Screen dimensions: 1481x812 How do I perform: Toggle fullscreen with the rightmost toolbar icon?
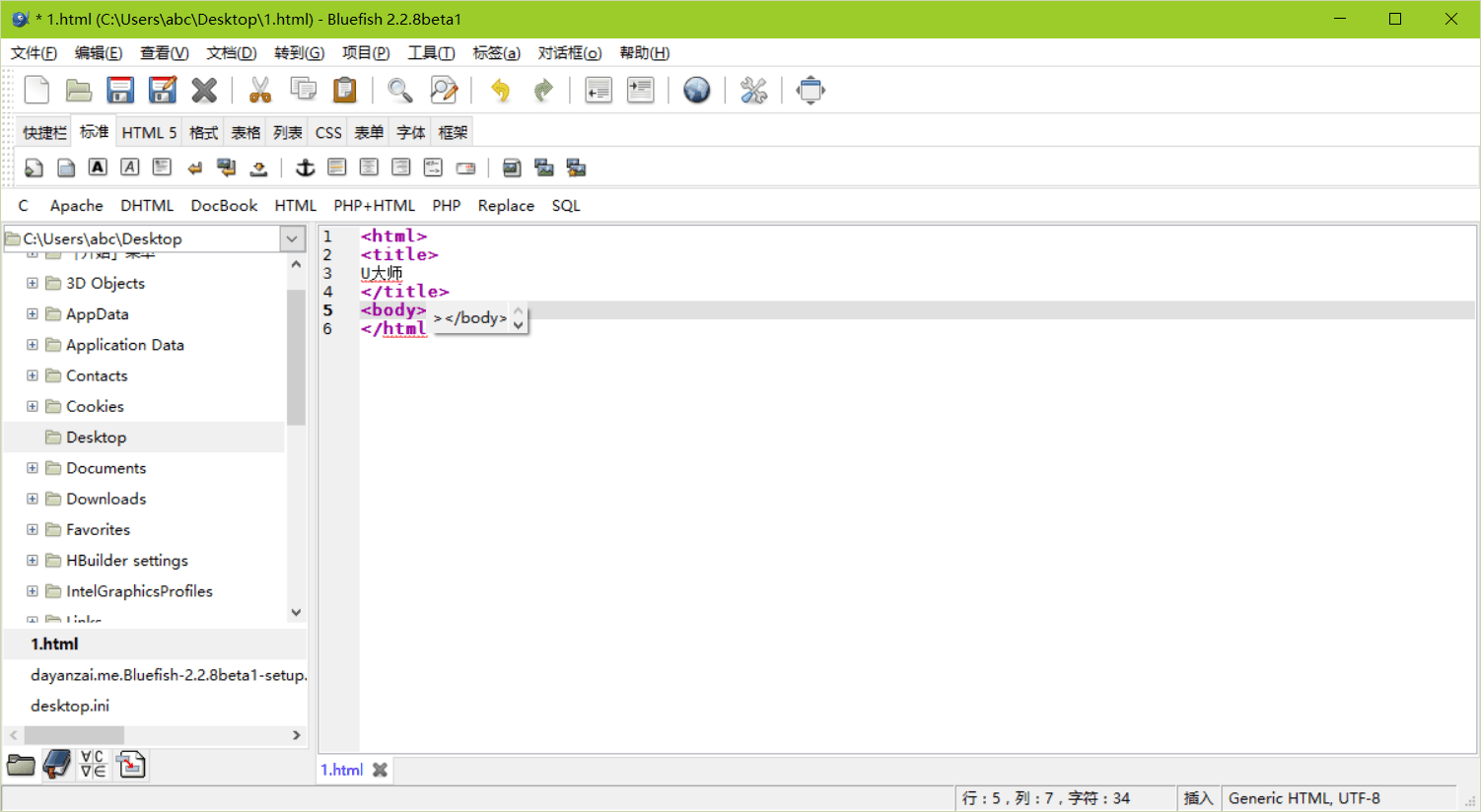[811, 91]
